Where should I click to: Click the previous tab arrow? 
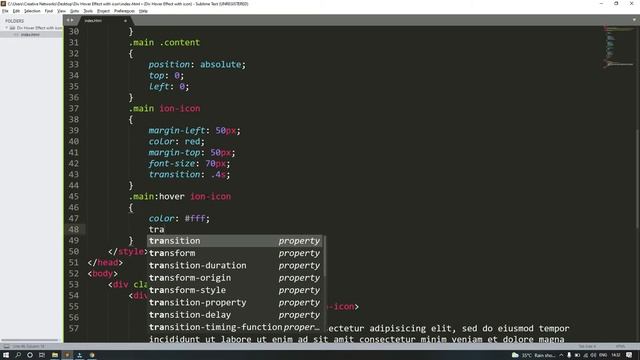coord(68,20)
